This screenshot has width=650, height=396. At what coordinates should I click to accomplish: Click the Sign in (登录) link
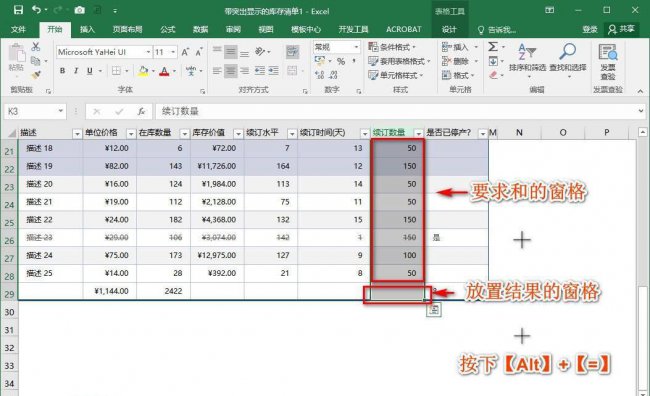pyautogui.click(x=589, y=29)
